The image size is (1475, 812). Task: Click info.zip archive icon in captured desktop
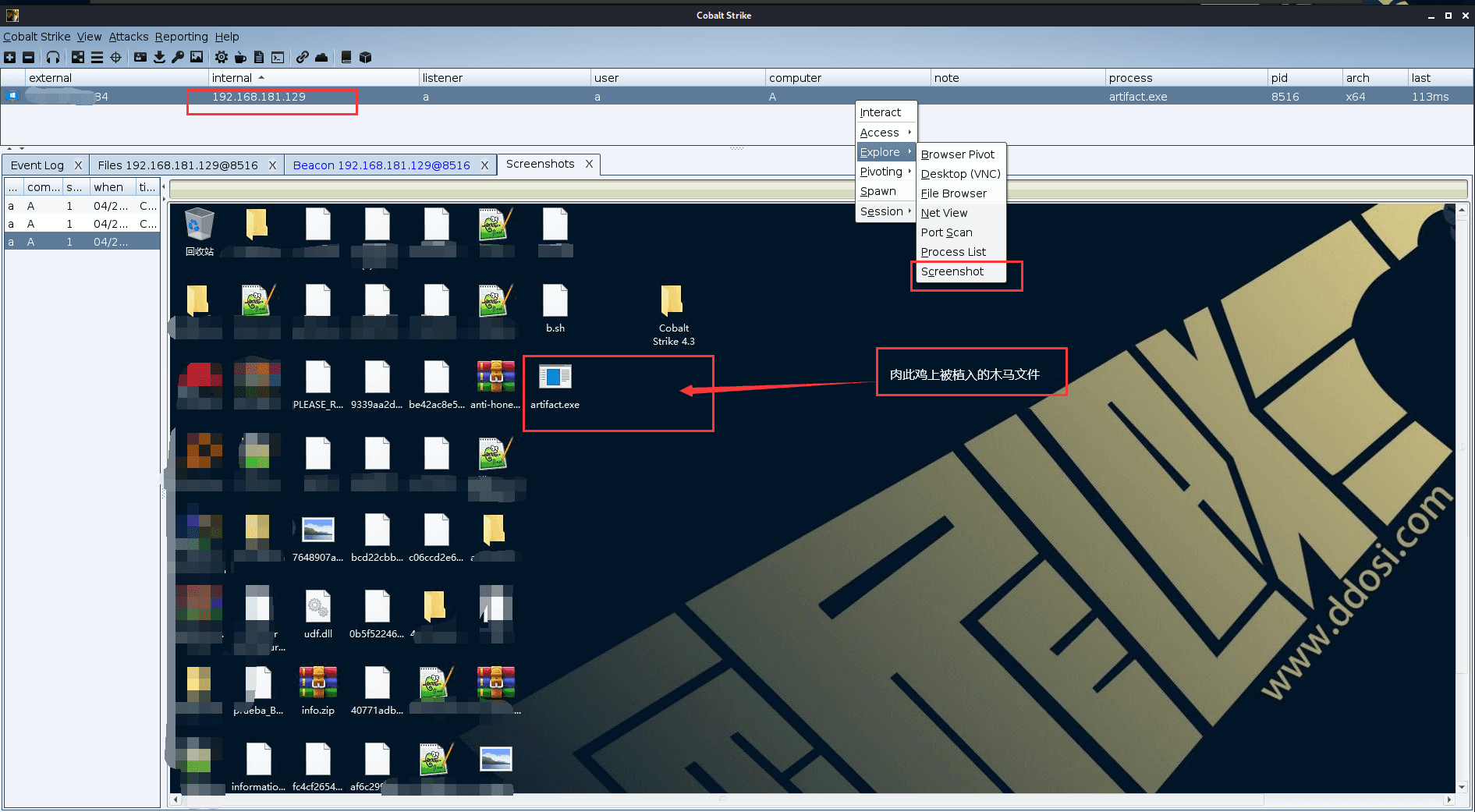tap(317, 683)
